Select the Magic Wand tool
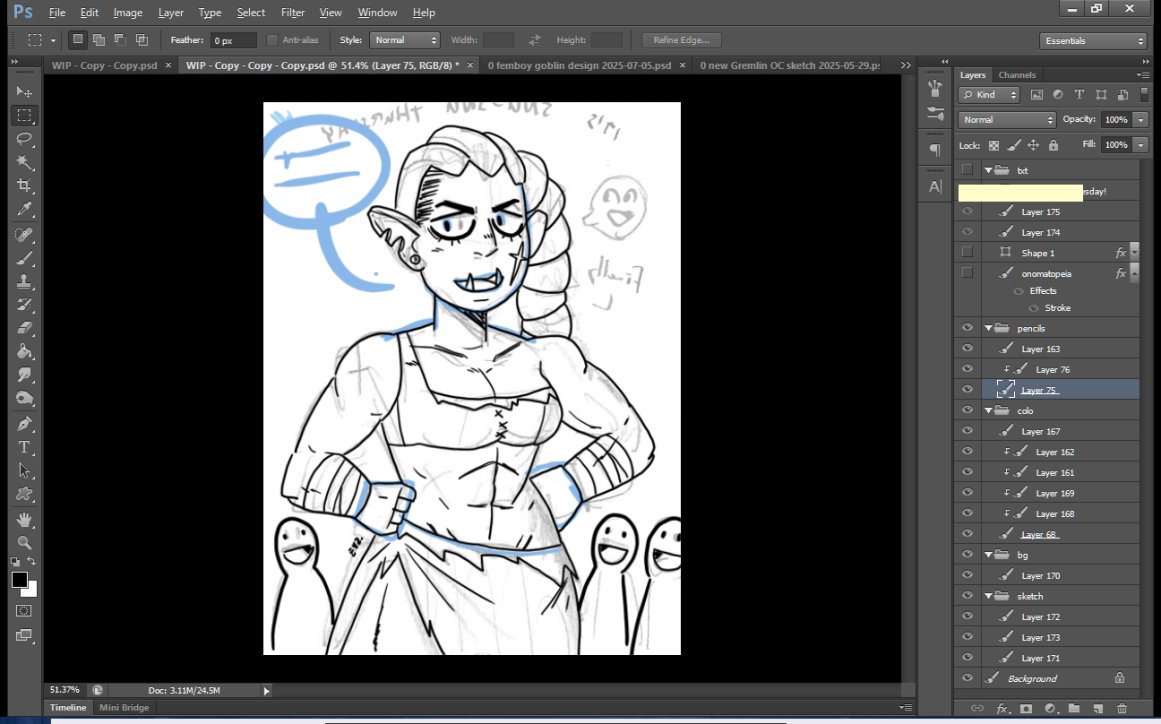Screen dimensions: 1161x724 [x=24, y=162]
